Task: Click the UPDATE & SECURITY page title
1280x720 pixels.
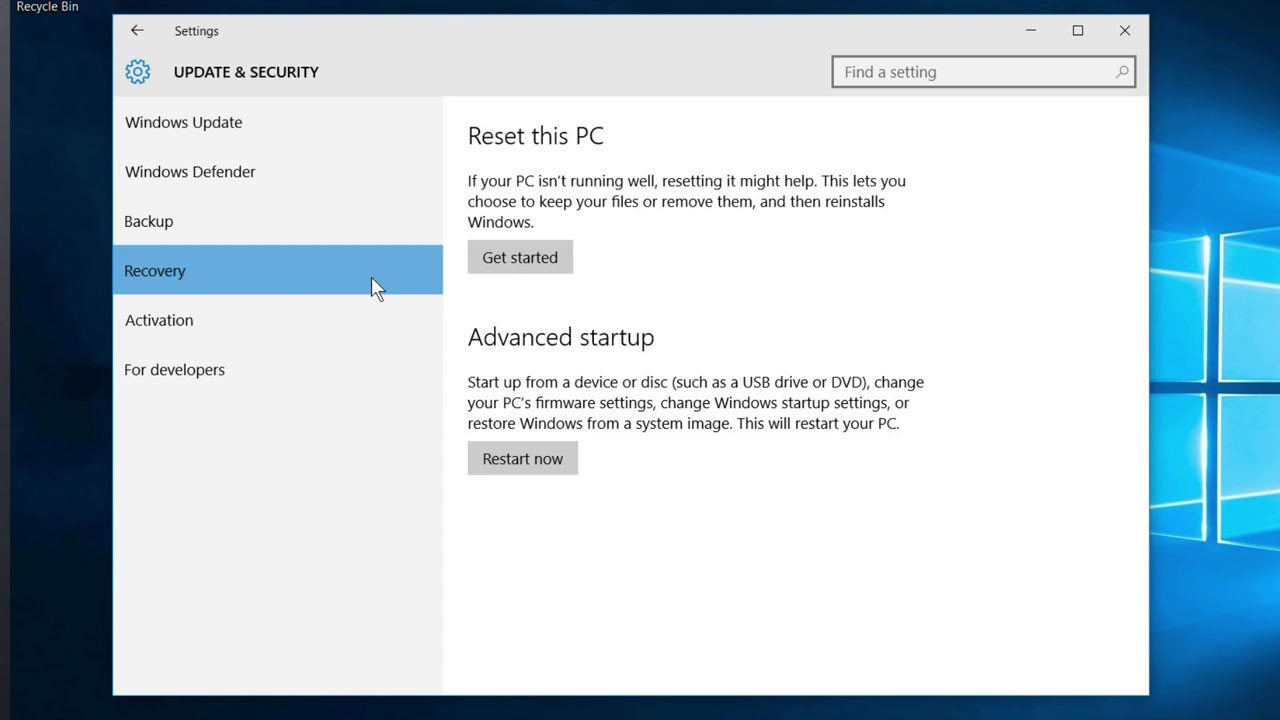Action: coord(246,72)
